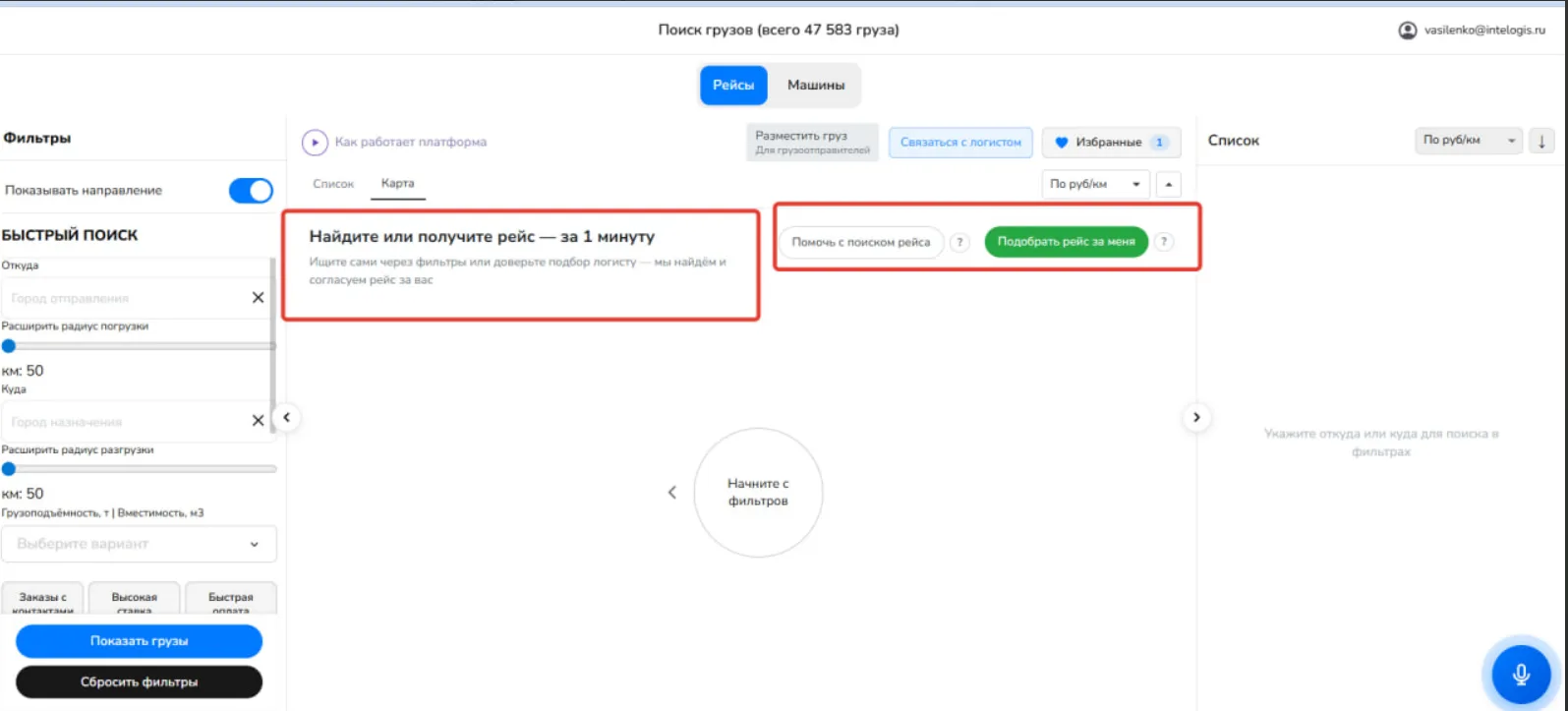Switch to the Рейсы tab
1568x711 pixels.
coord(733,86)
